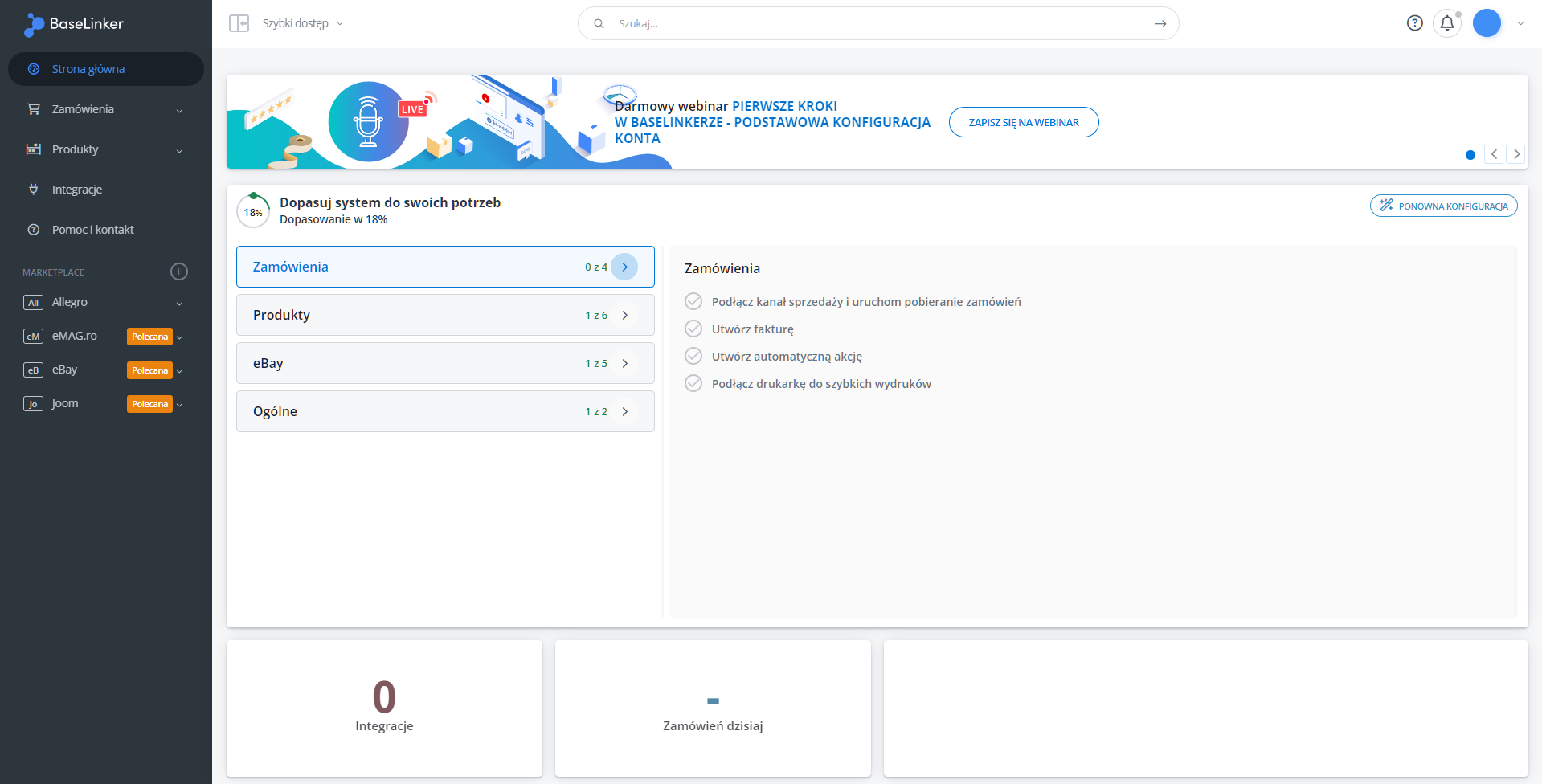1542x784 pixels.
Task: Click the 18% progress circle
Action: (253, 211)
